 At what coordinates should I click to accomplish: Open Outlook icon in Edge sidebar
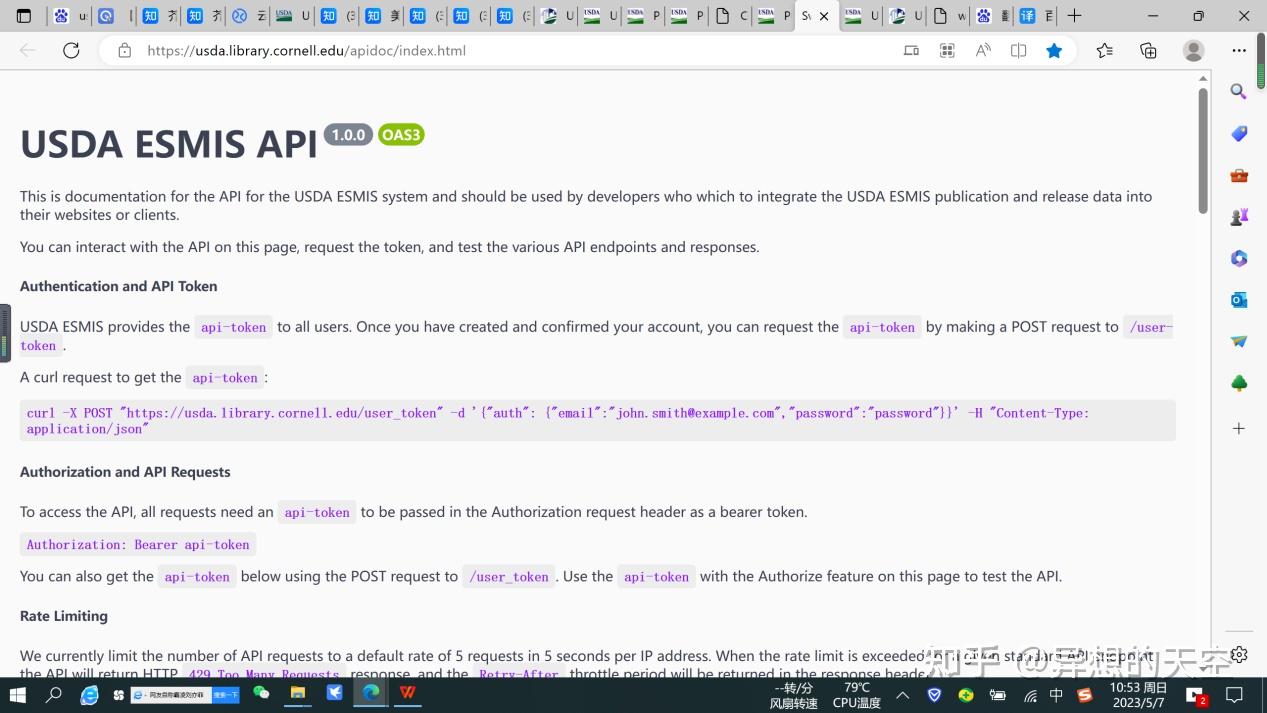(x=1239, y=300)
